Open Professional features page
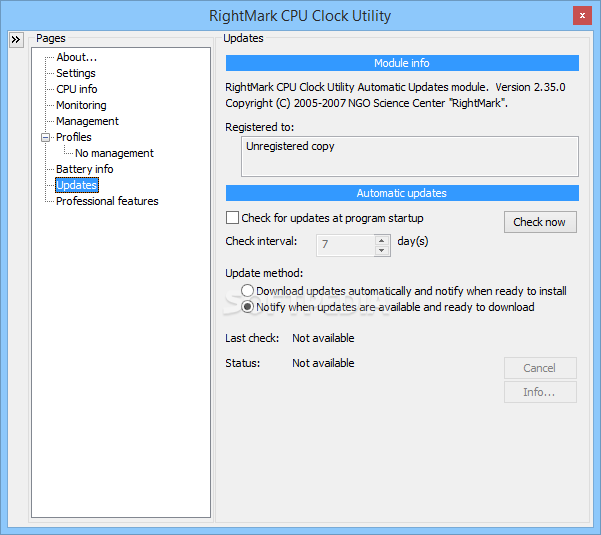 (107, 201)
